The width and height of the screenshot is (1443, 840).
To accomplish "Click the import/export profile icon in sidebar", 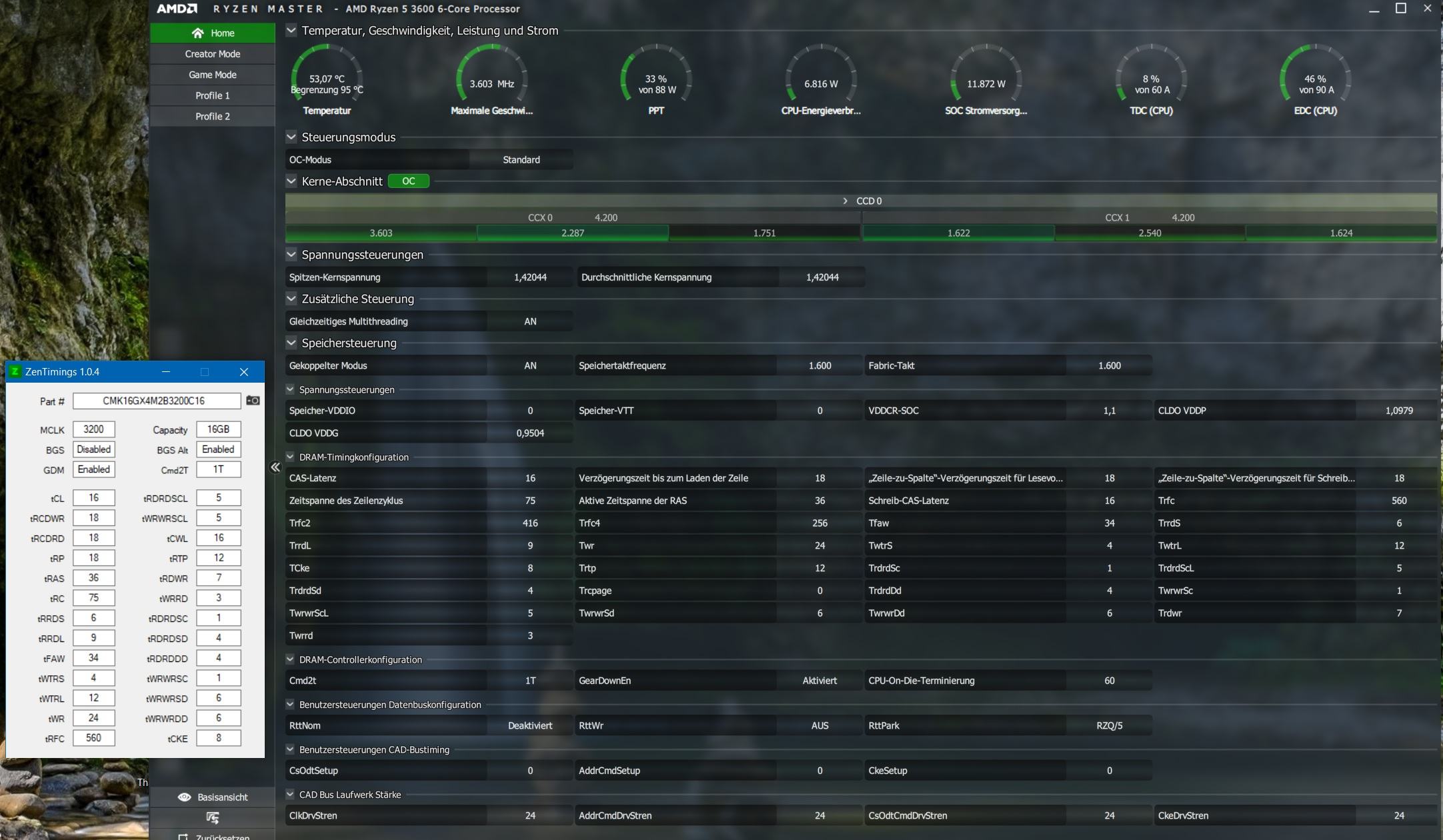I will [x=213, y=817].
